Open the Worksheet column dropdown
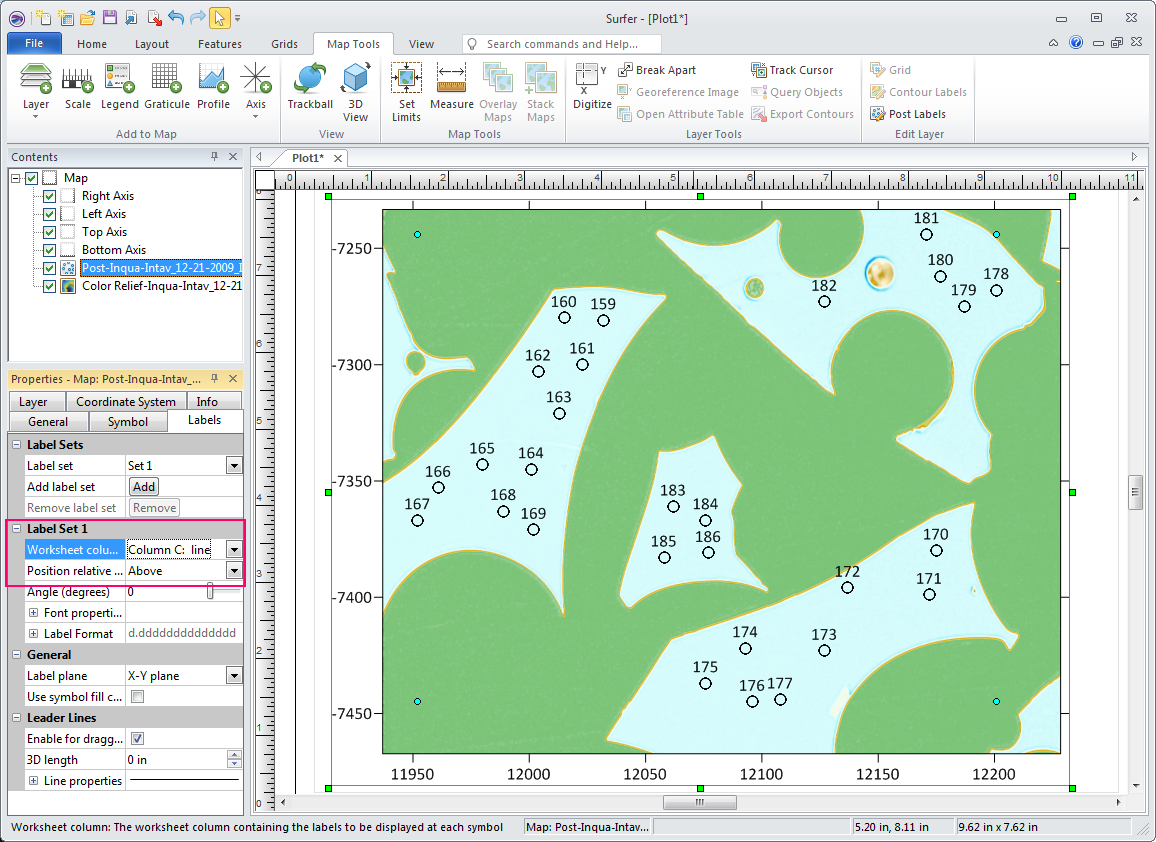The width and height of the screenshot is (1156, 842). 234,550
